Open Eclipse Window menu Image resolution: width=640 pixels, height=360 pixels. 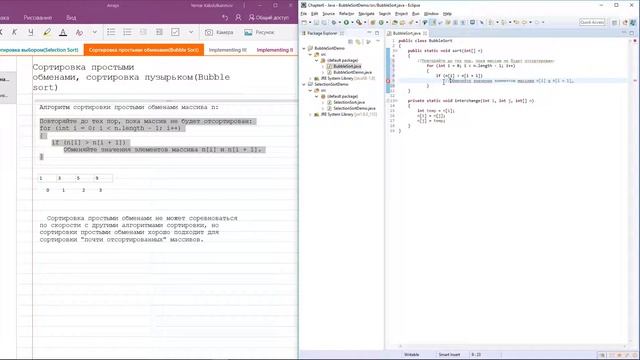click(431, 14)
